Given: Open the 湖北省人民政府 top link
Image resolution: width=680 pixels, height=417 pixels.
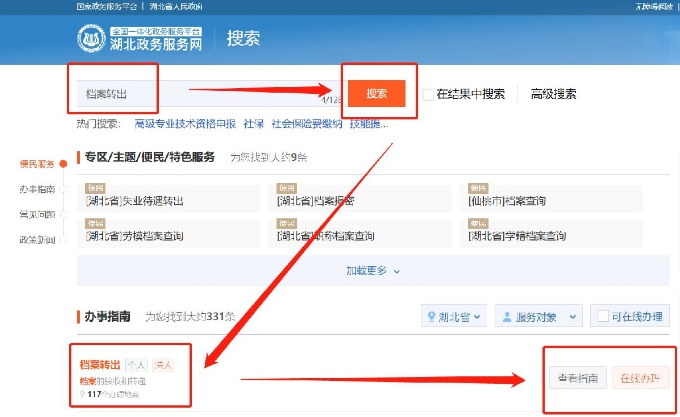Looking at the screenshot, I should 176,7.
